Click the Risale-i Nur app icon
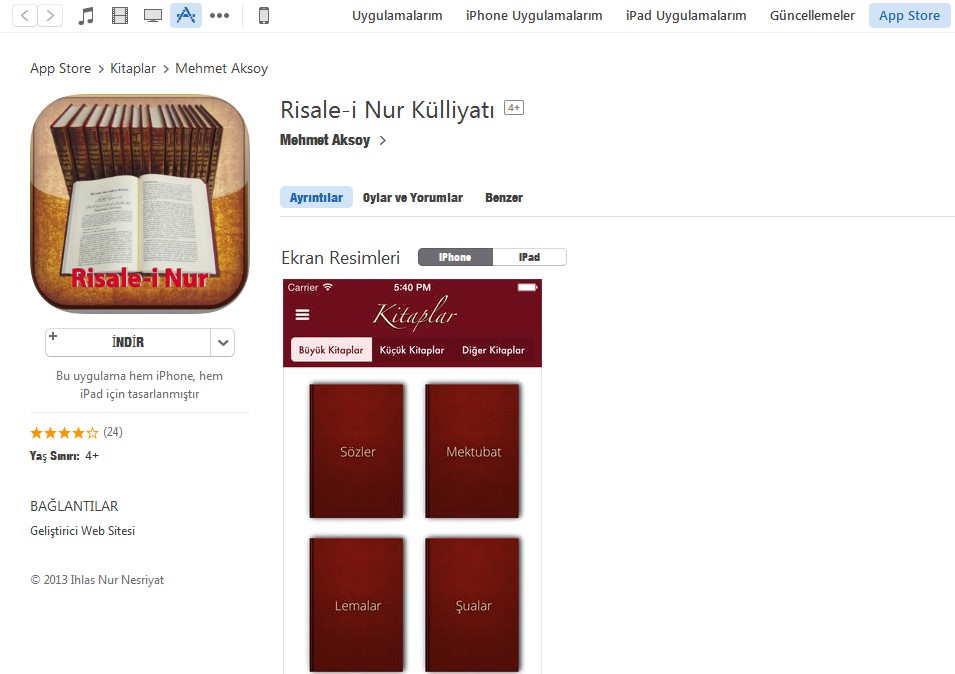This screenshot has height=674, width=955. point(139,204)
